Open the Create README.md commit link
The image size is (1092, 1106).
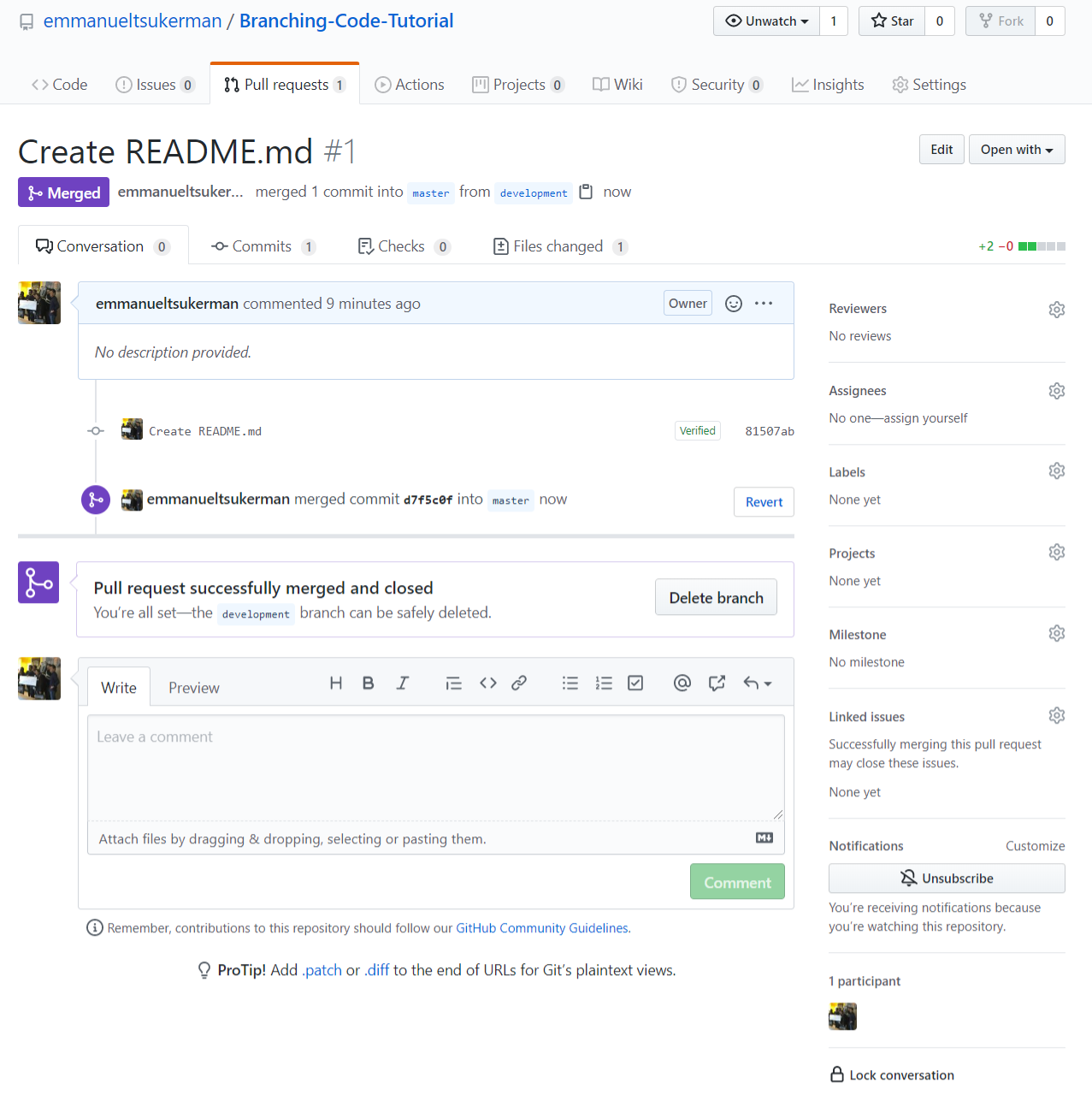205,431
